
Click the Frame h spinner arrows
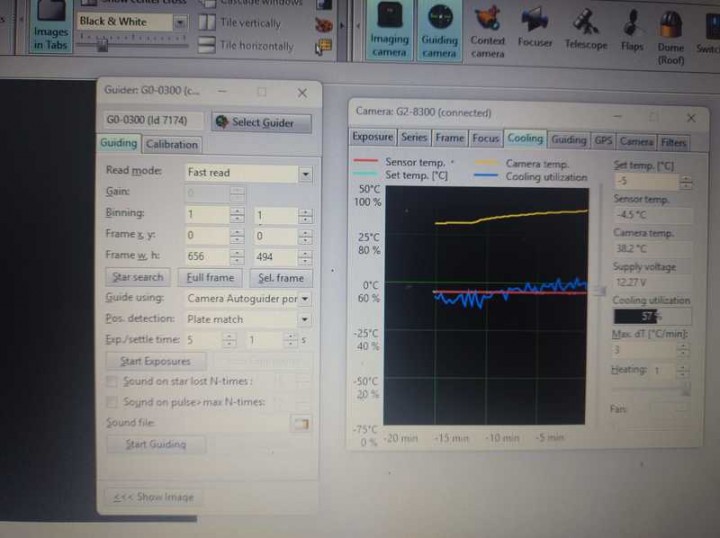[x=305, y=258]
